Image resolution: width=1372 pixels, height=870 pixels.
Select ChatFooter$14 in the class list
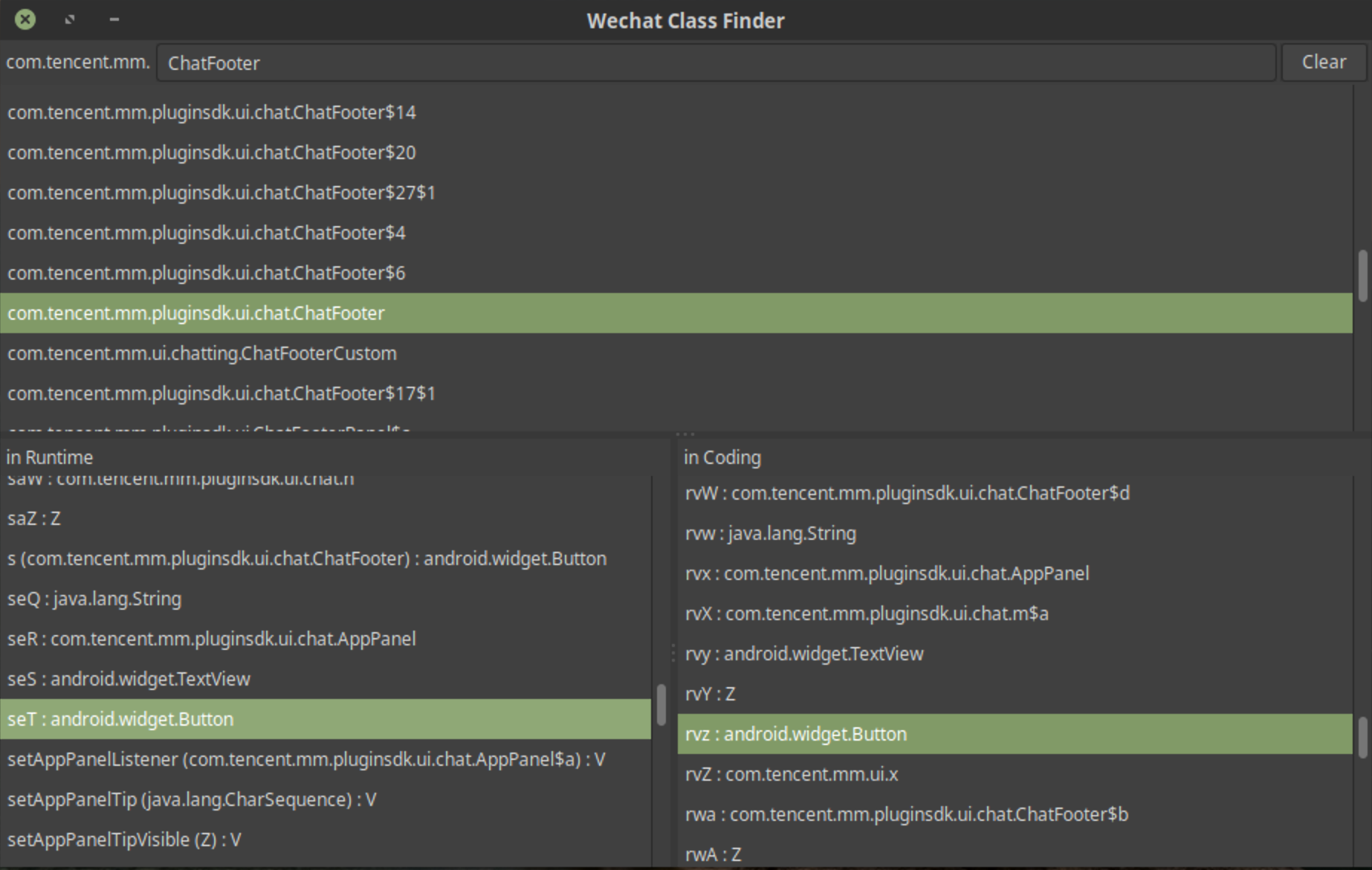click(x=212, y=112)
